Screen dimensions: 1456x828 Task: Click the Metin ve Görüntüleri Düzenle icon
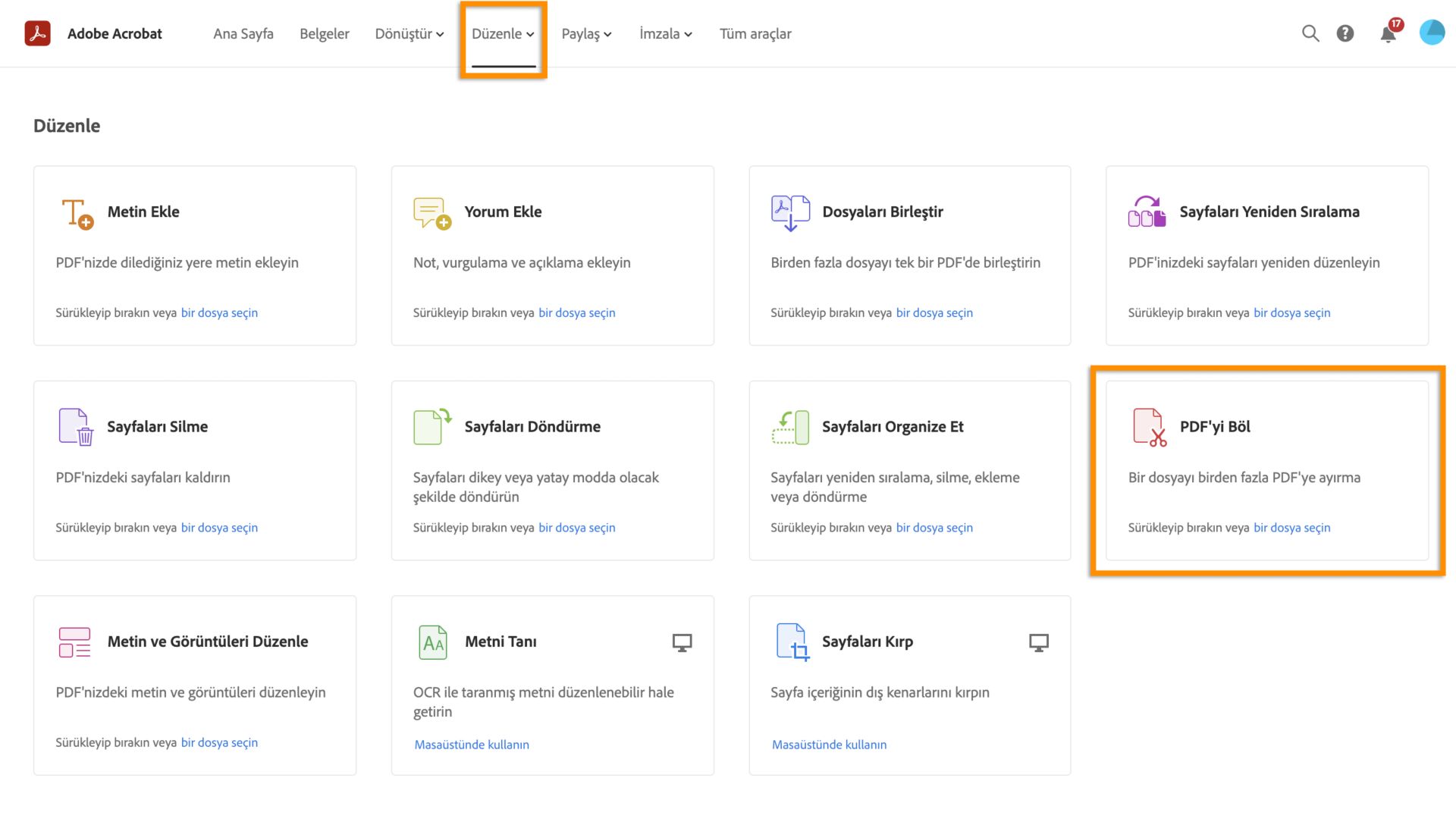[74, 642]
